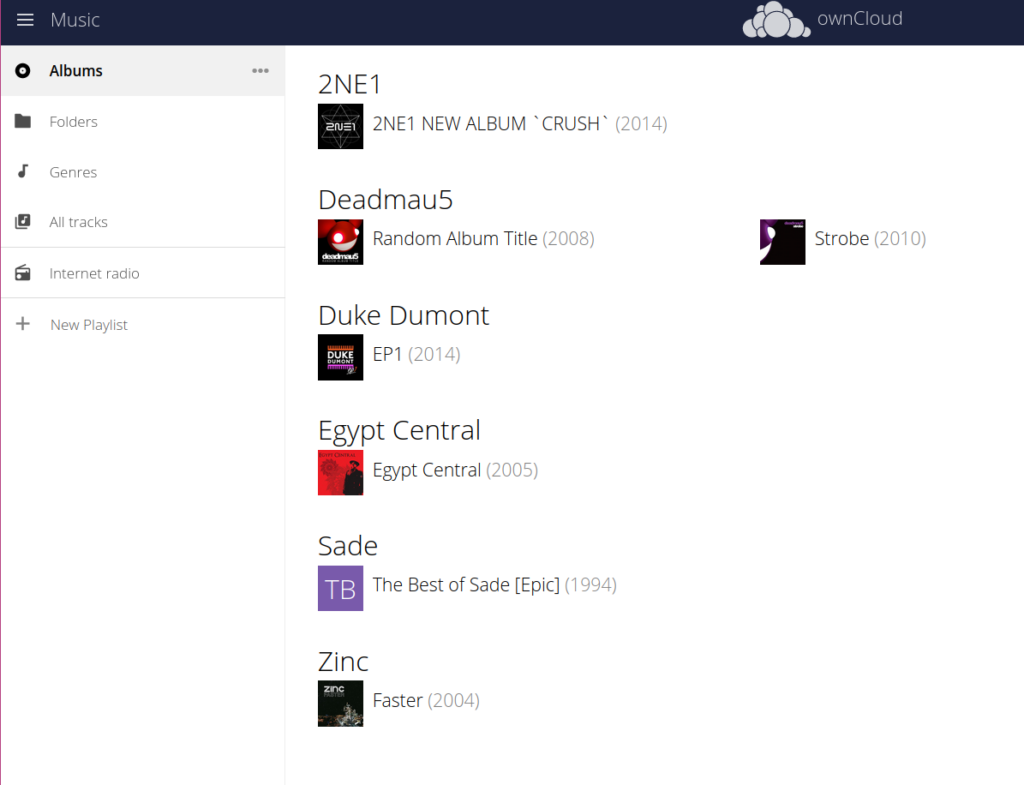
Task: Click the Genres music note icon
Action: pos(23,171)
